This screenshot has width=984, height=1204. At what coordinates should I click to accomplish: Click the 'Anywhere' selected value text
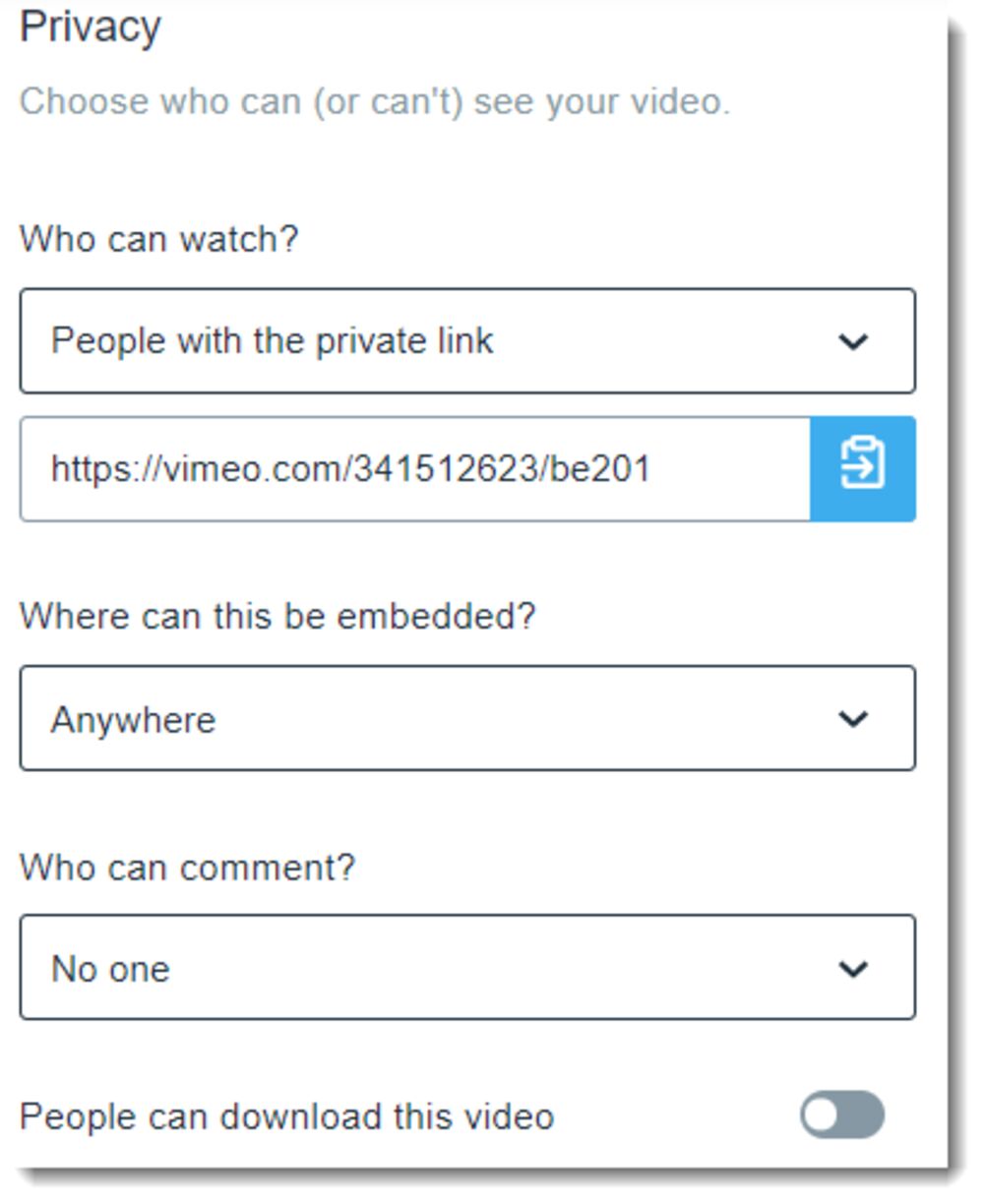click(133, 720)
